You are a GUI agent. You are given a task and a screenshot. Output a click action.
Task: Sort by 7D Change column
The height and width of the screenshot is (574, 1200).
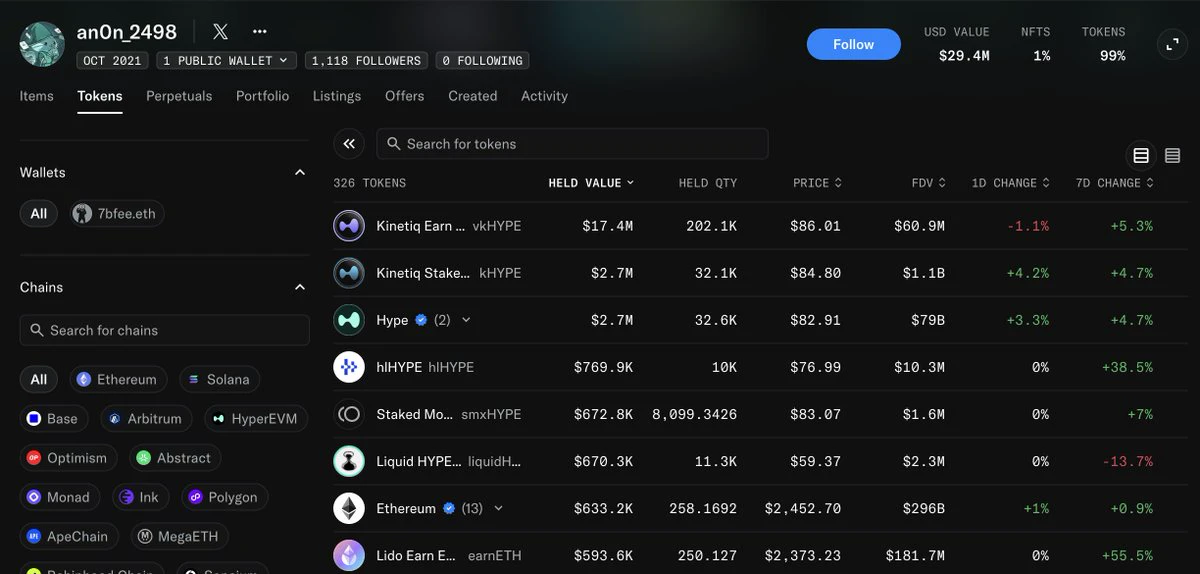tap(1115, 183)
